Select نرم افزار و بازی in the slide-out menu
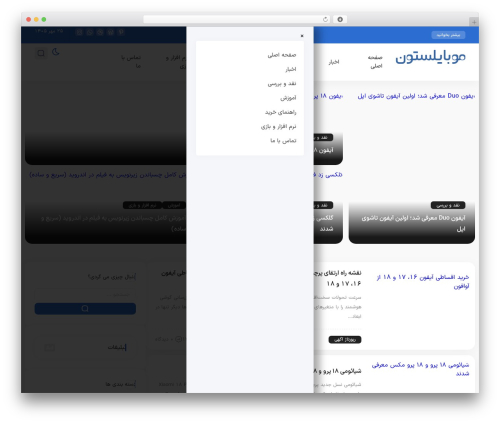The width and height of the screenshot is (500, 423). (x=278, y=127)
